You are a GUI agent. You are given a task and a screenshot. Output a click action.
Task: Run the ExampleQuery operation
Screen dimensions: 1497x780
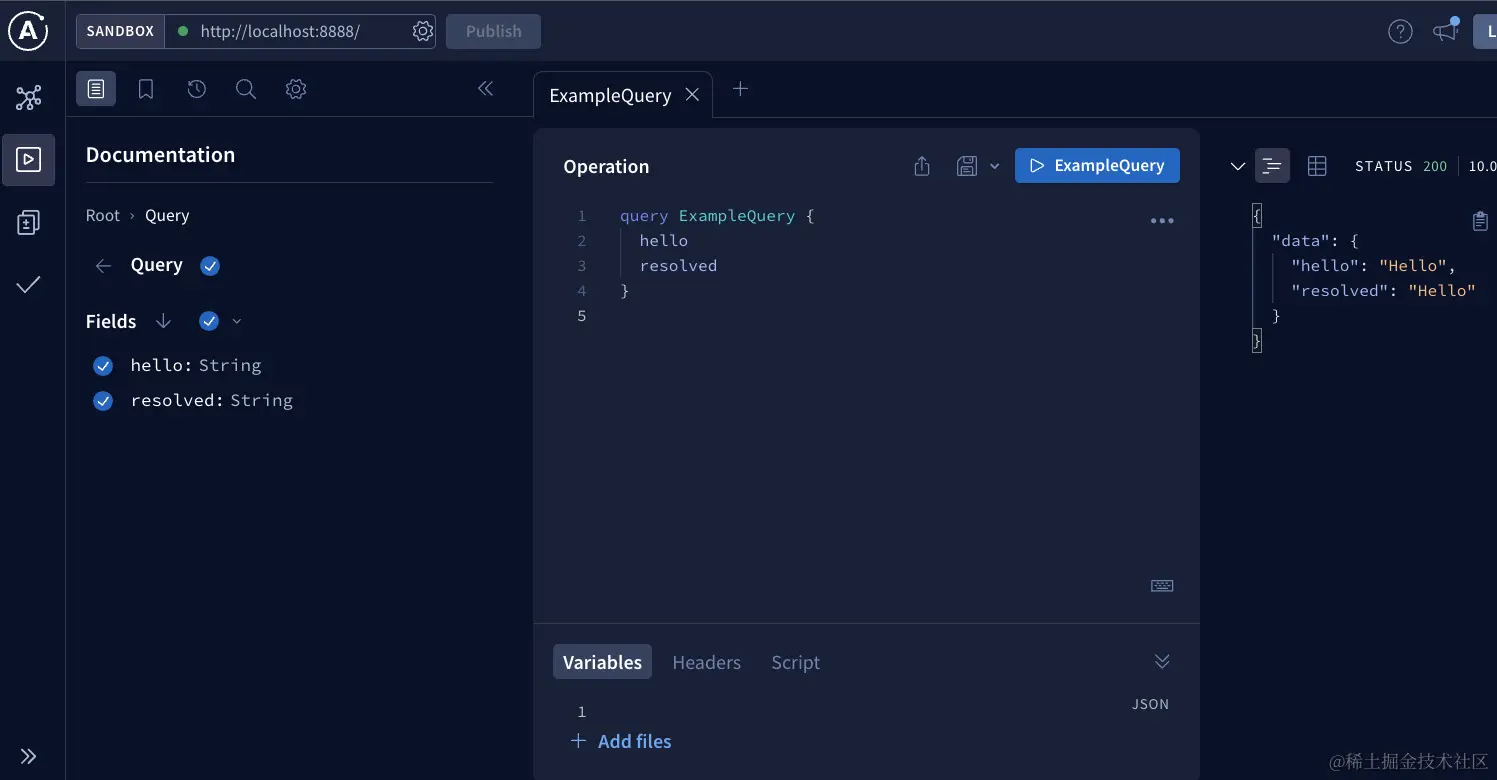pyautogui.click(x=1097, y=165)
